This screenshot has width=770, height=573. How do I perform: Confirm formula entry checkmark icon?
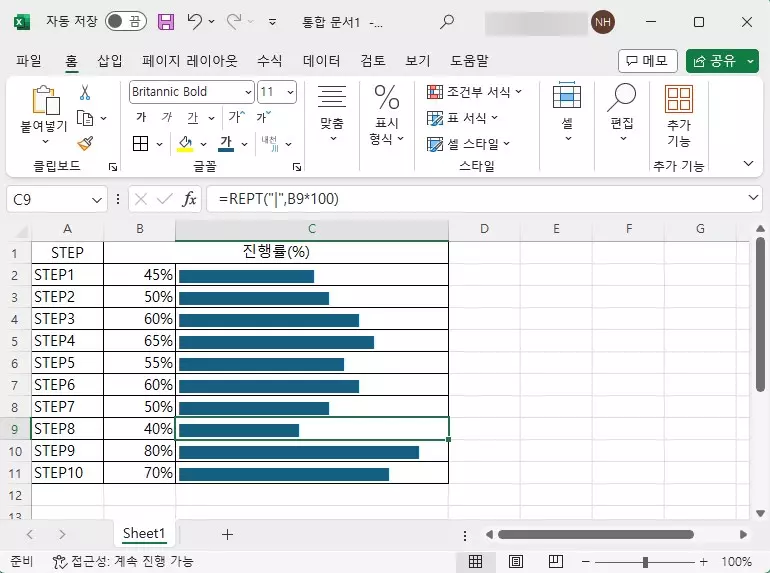(165, 199)
